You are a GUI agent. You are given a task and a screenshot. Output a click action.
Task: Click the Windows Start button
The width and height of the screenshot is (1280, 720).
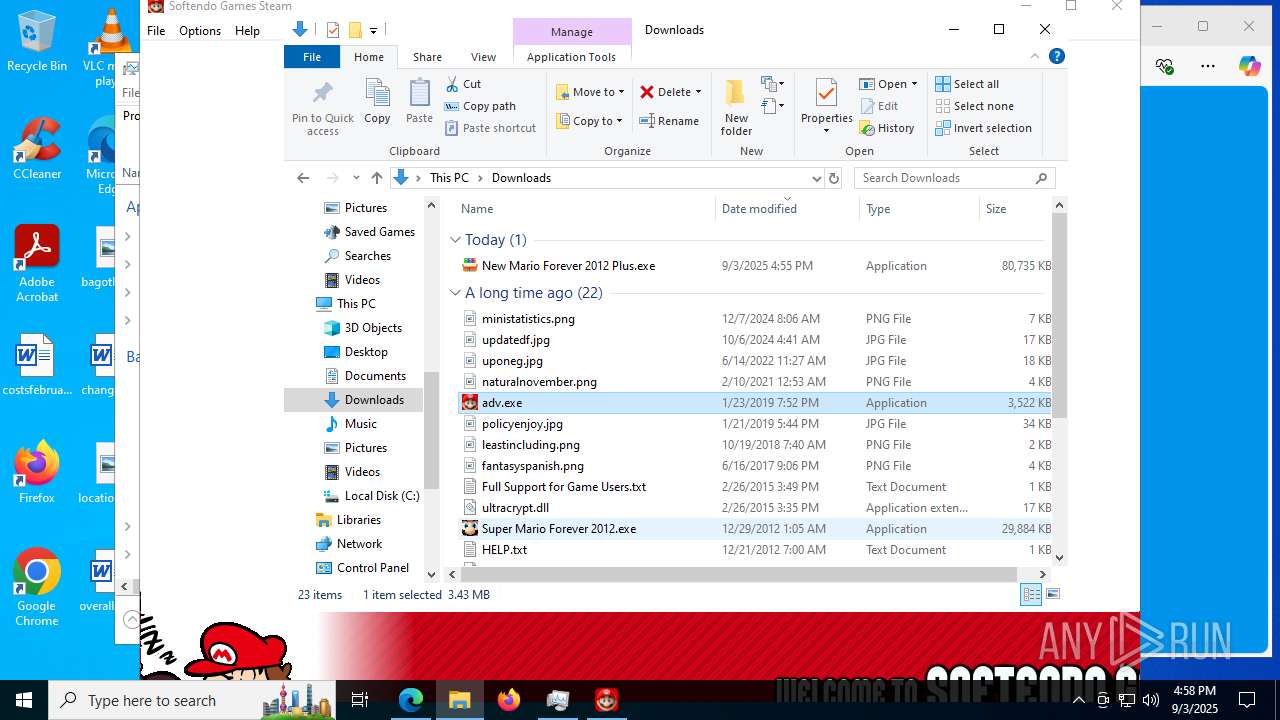pyautogui.click(x=24, y=700)
